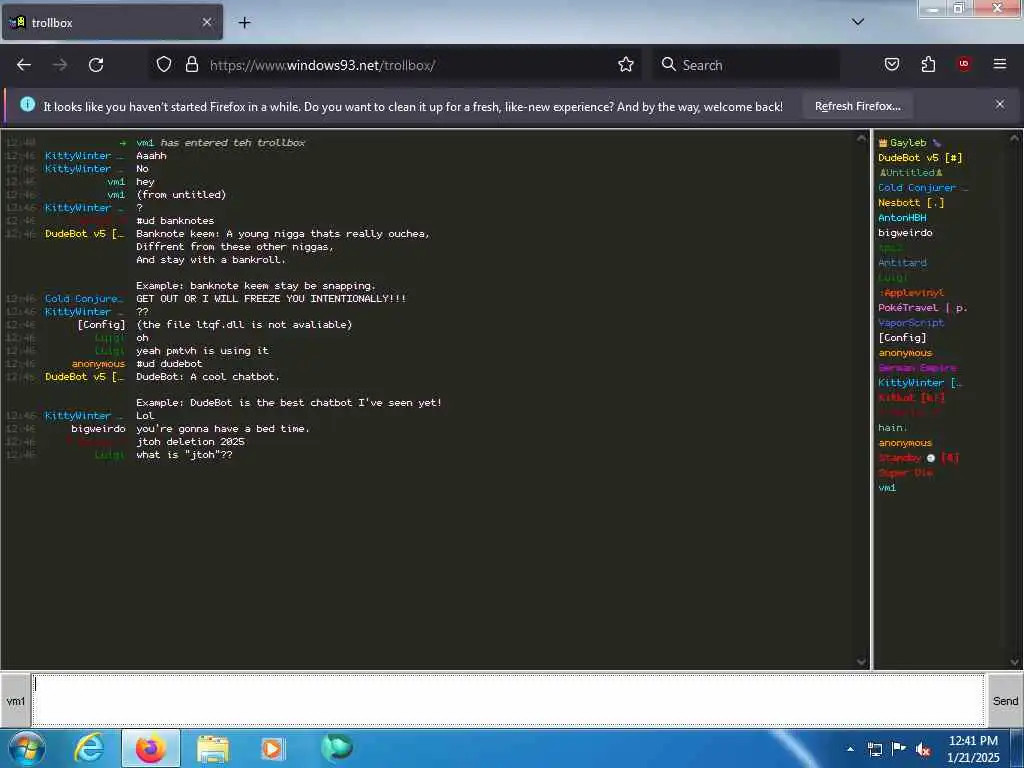Viewport: 1024px width, 768px height.
Task: Open the Action Center flag icon
Action: tap(899, 749)
